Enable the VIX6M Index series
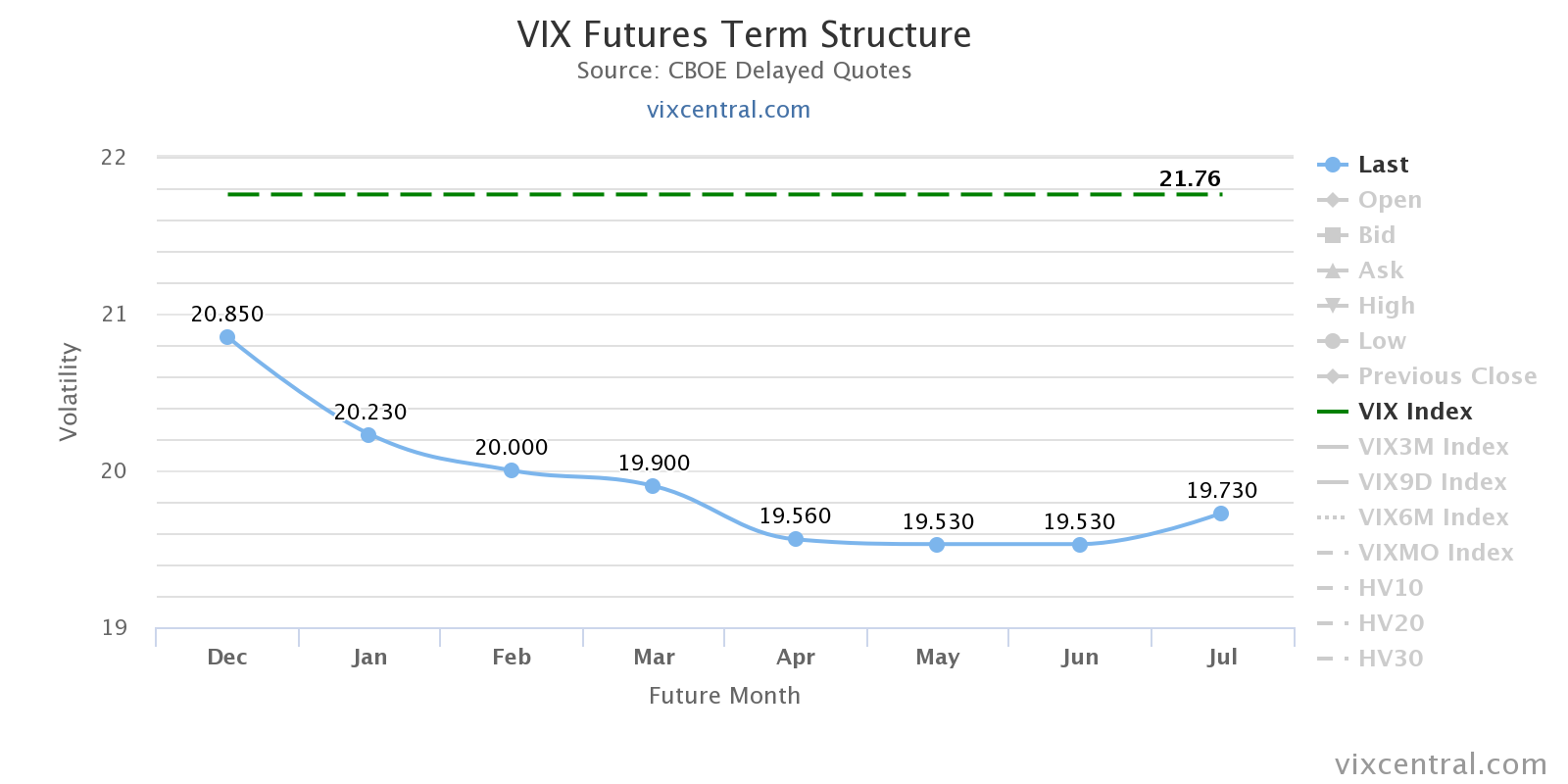Viewport: 1568px width, 784px height. pyautogui.click(x=1433, y=517)
